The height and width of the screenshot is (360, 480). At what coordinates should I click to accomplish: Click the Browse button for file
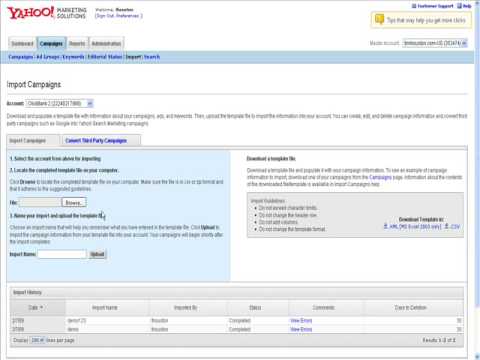(74, 202)
